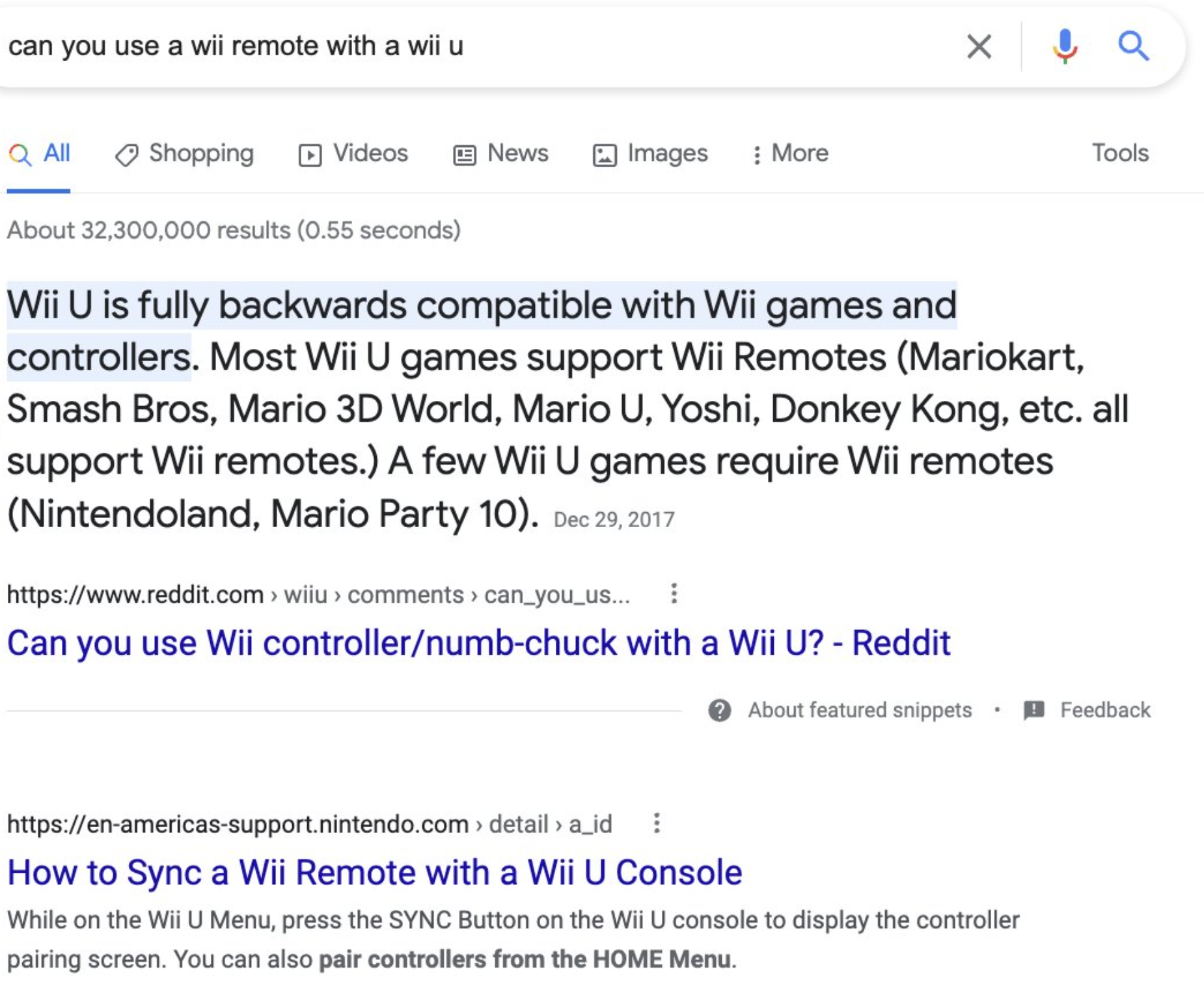Click the Videos play icon

coord(310,154)
